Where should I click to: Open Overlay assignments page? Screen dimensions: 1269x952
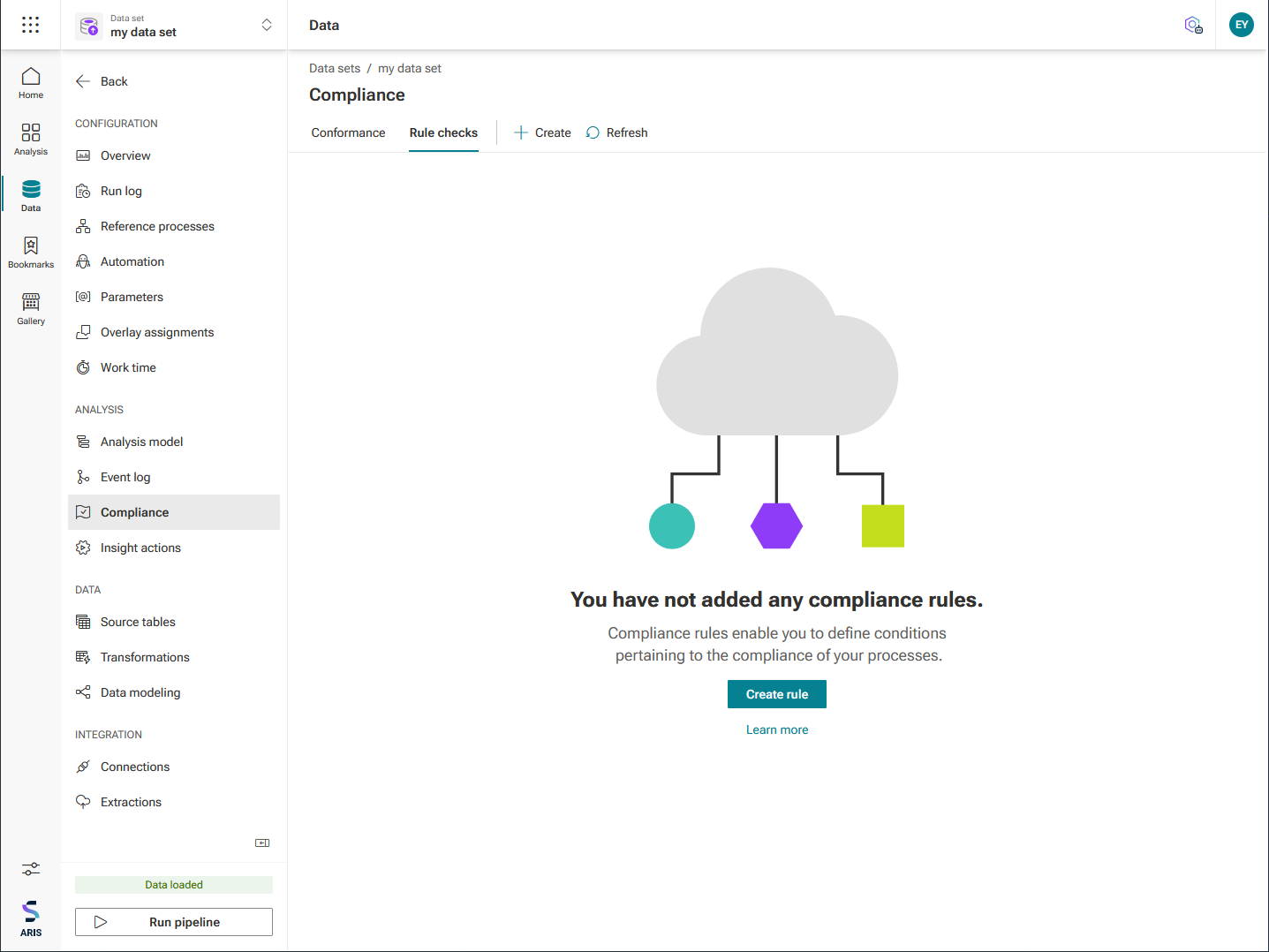tap(174, 332)
